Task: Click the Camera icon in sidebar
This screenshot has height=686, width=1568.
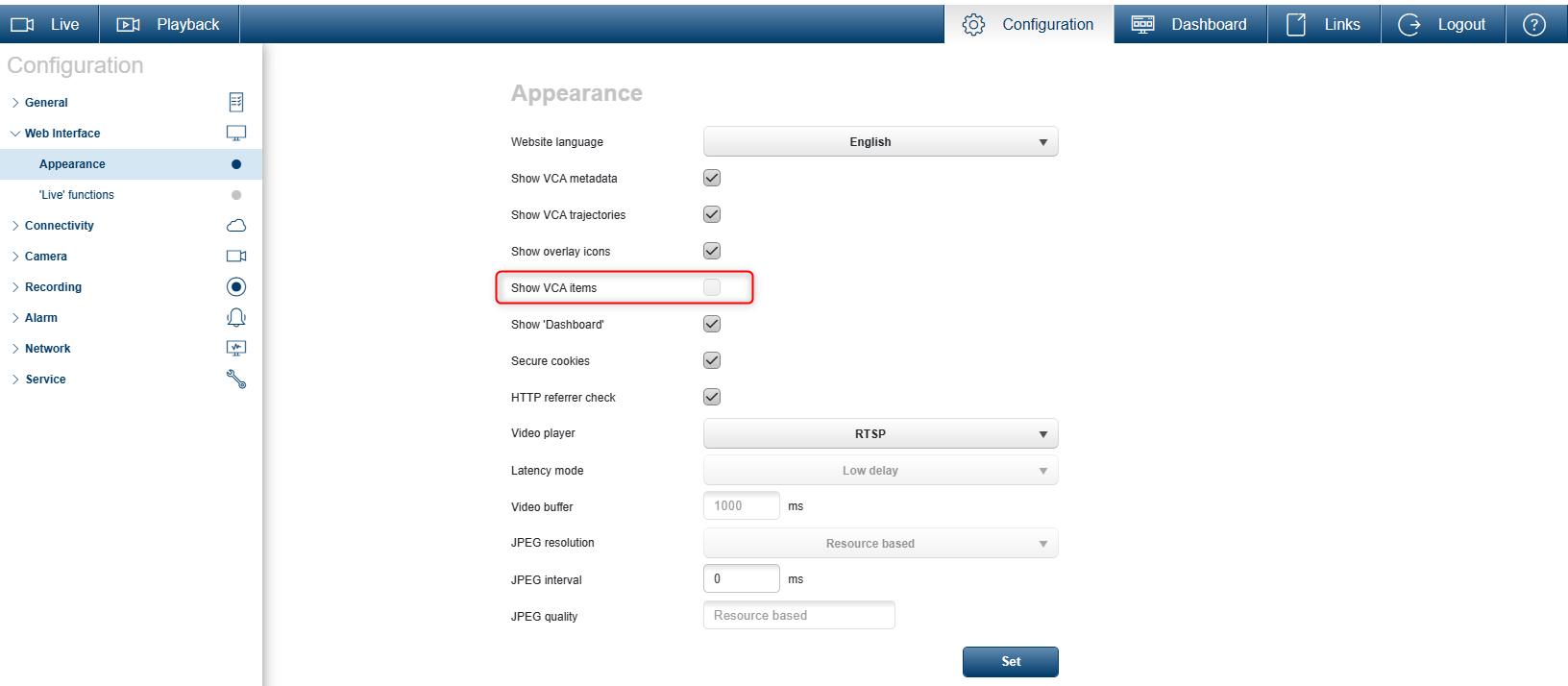Action: click(x=236, y=256)
